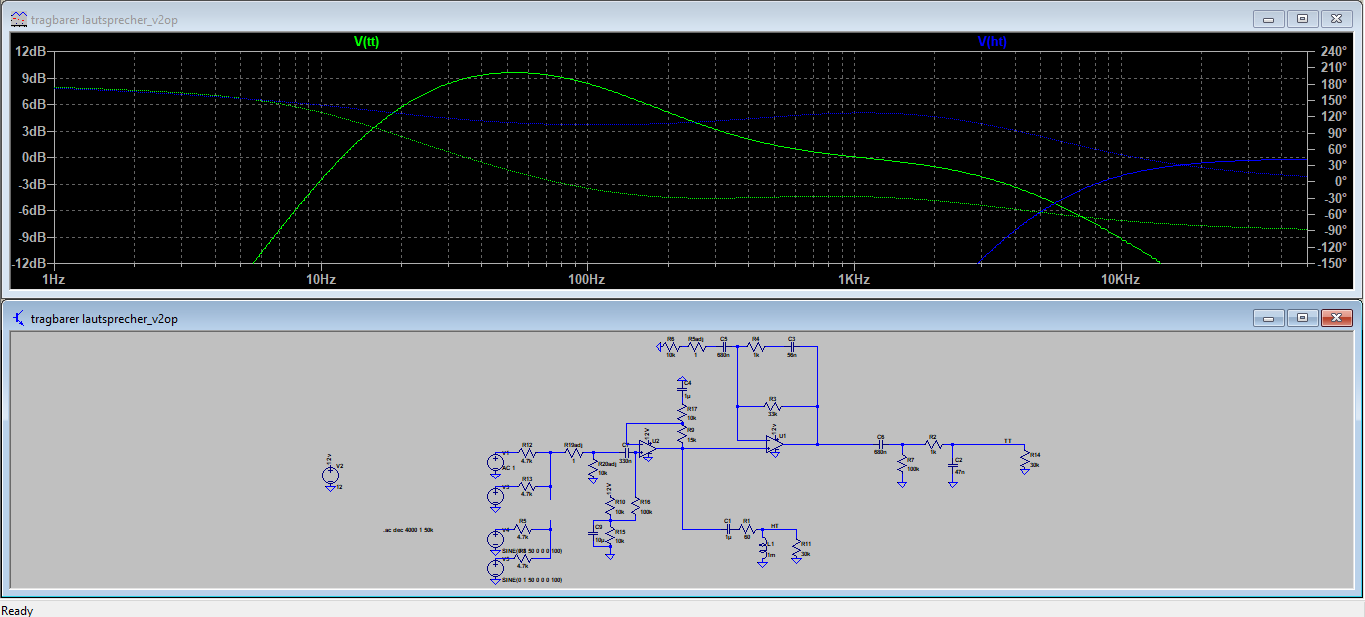Maximize the plot window

(1302, 19)
